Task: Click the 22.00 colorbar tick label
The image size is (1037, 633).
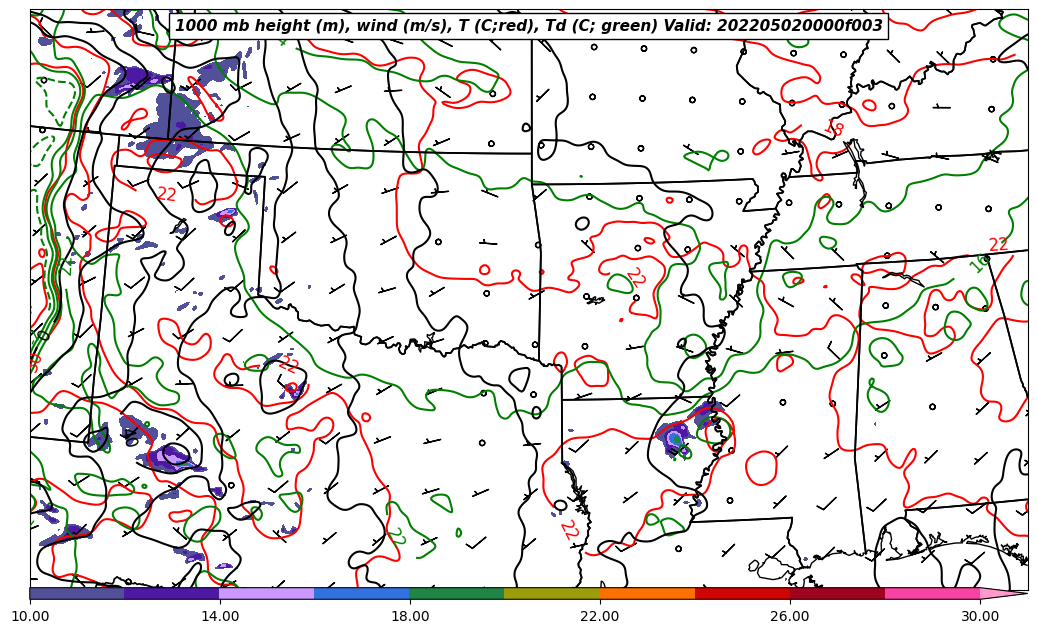Action: click(600, 616)
